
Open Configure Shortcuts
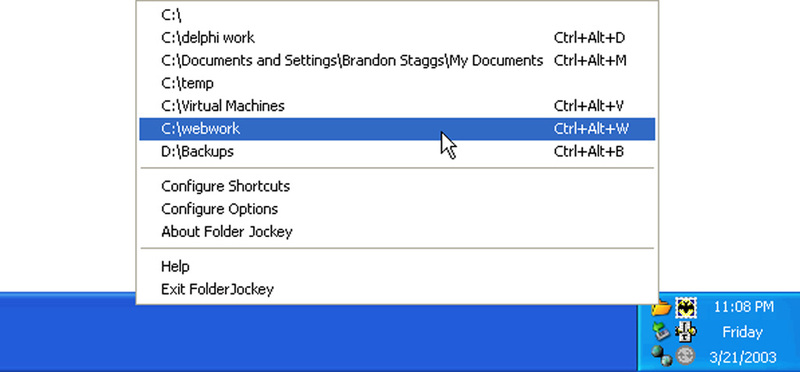(x=397, y=186)
